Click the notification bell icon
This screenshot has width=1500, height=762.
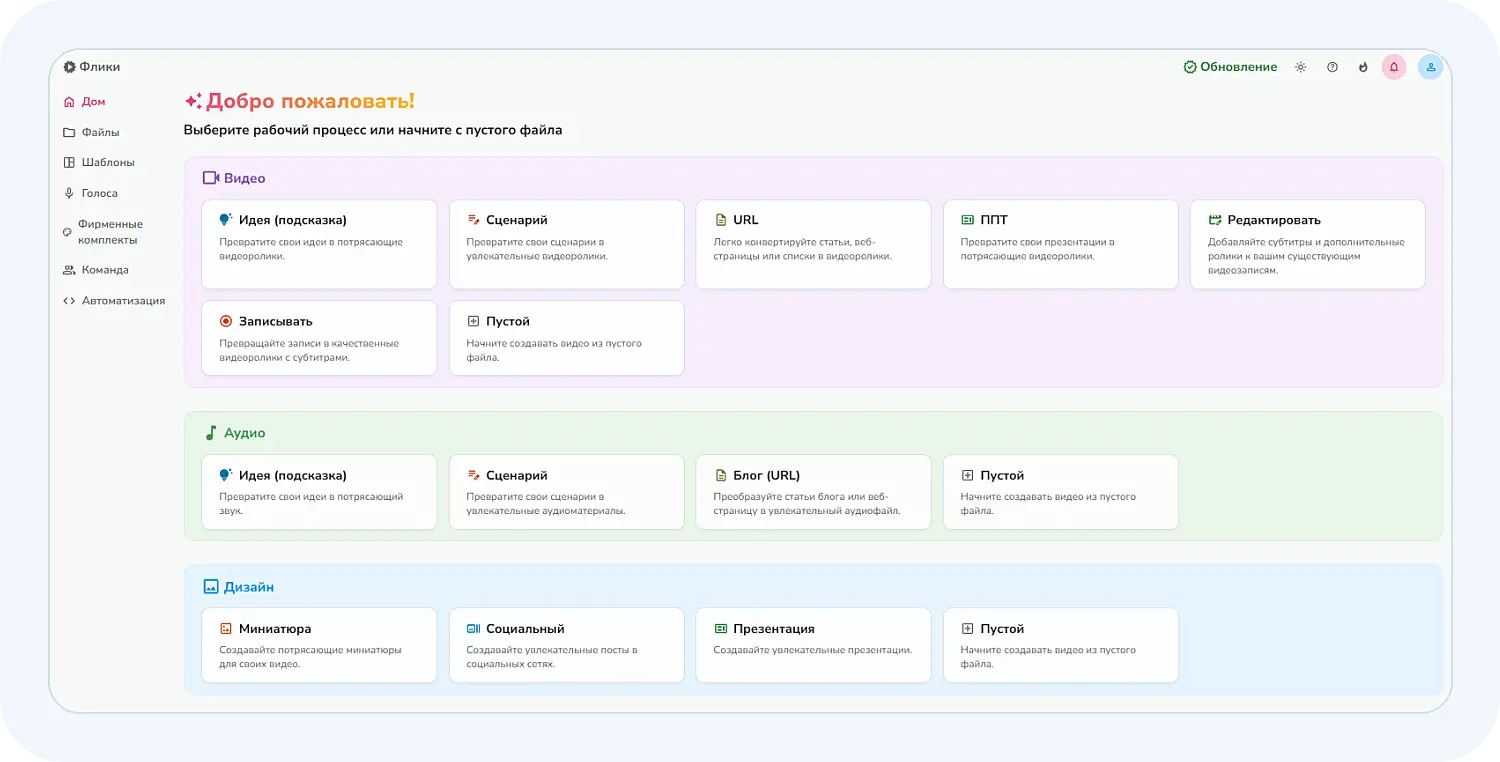tap(1394, 67)
